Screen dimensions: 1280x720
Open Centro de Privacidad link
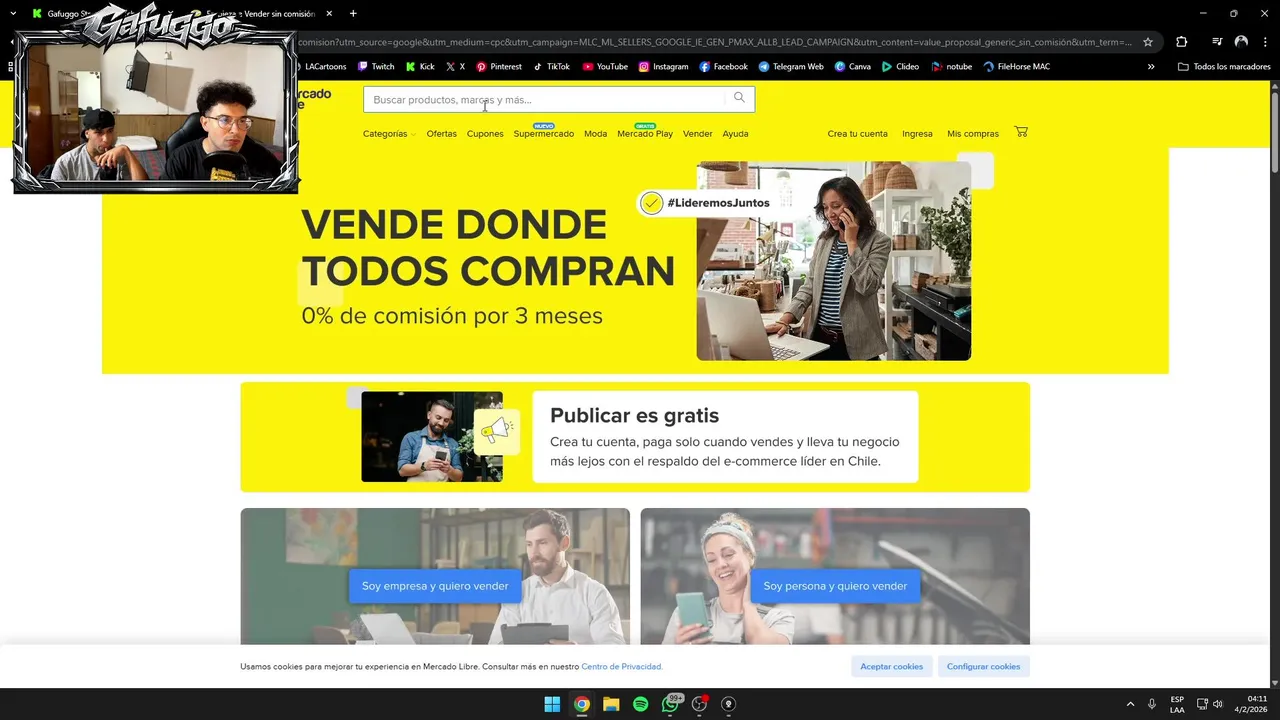coord(622,667)
